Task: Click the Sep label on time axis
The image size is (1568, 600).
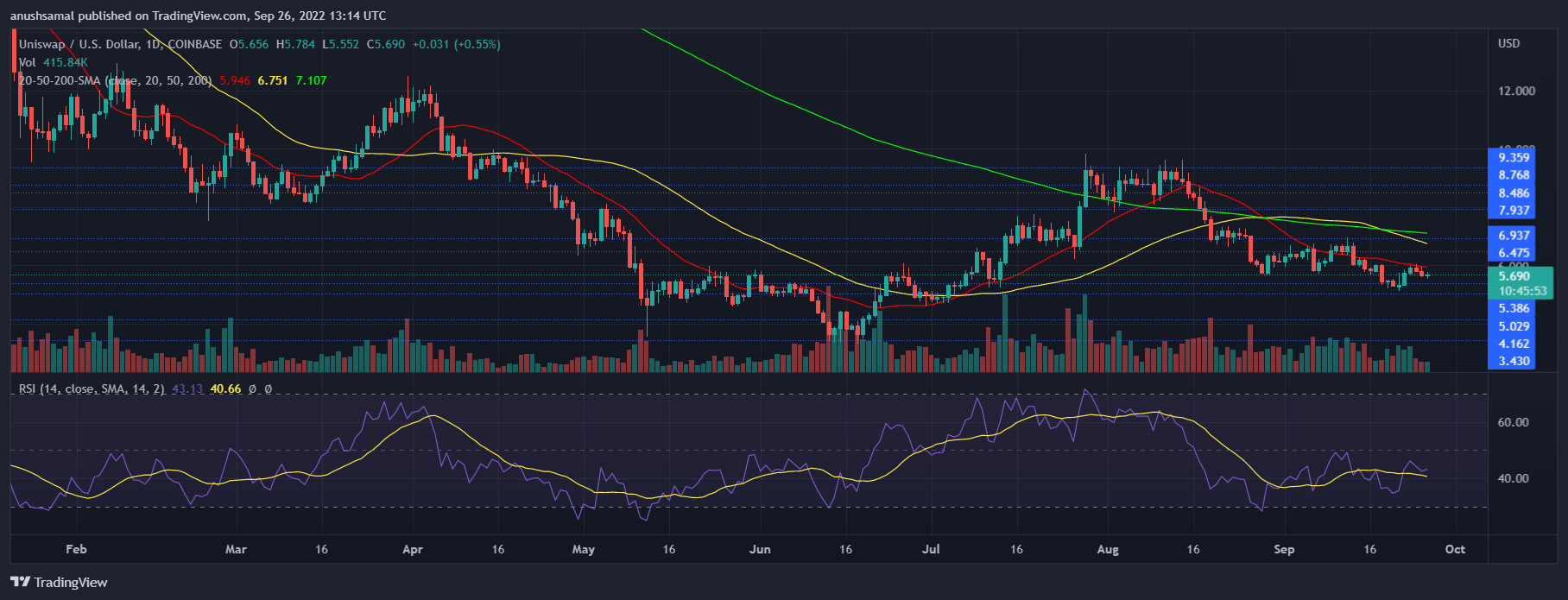Action: tap(1284, 549)
